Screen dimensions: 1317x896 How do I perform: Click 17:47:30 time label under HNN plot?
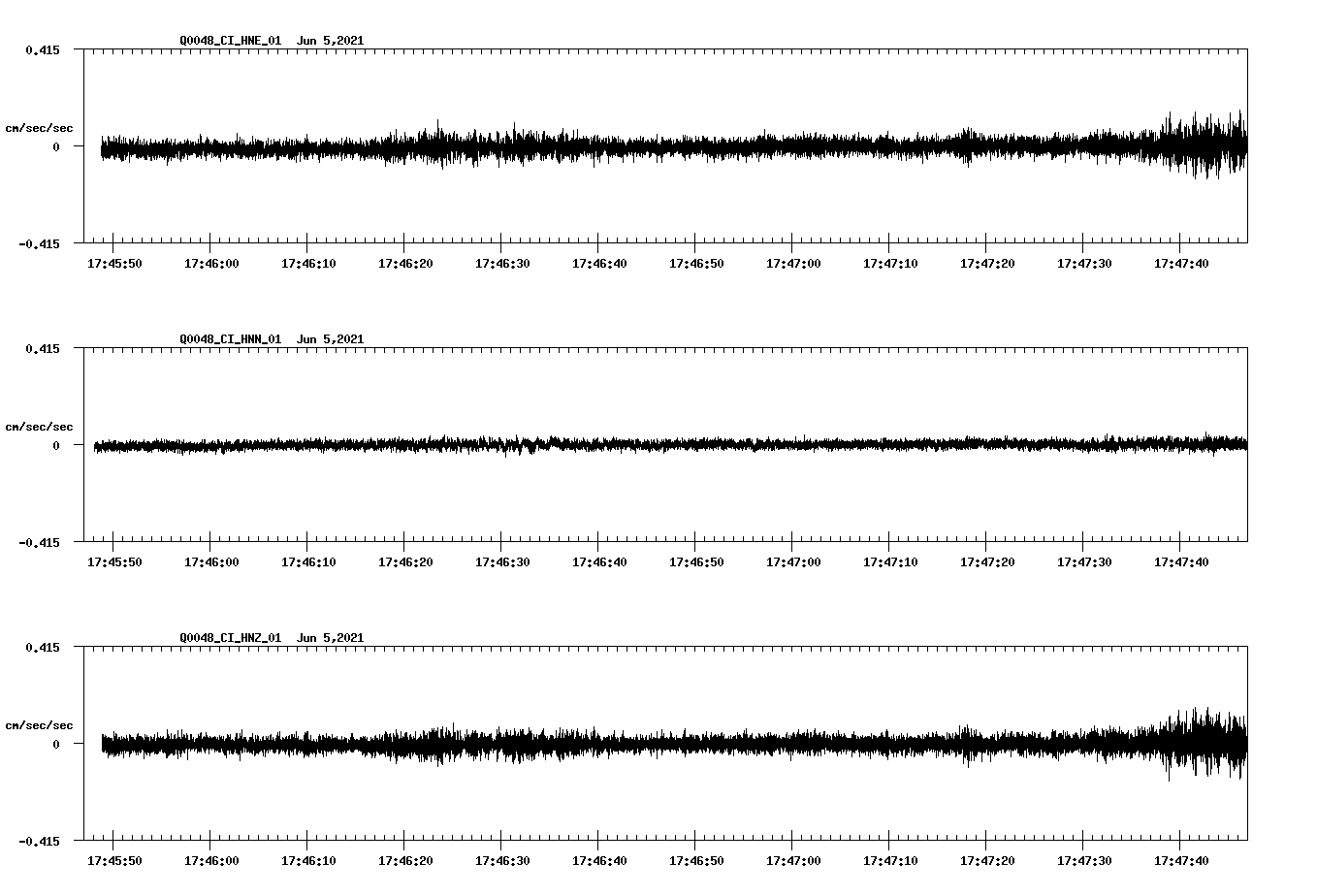tap(1084, 562)
